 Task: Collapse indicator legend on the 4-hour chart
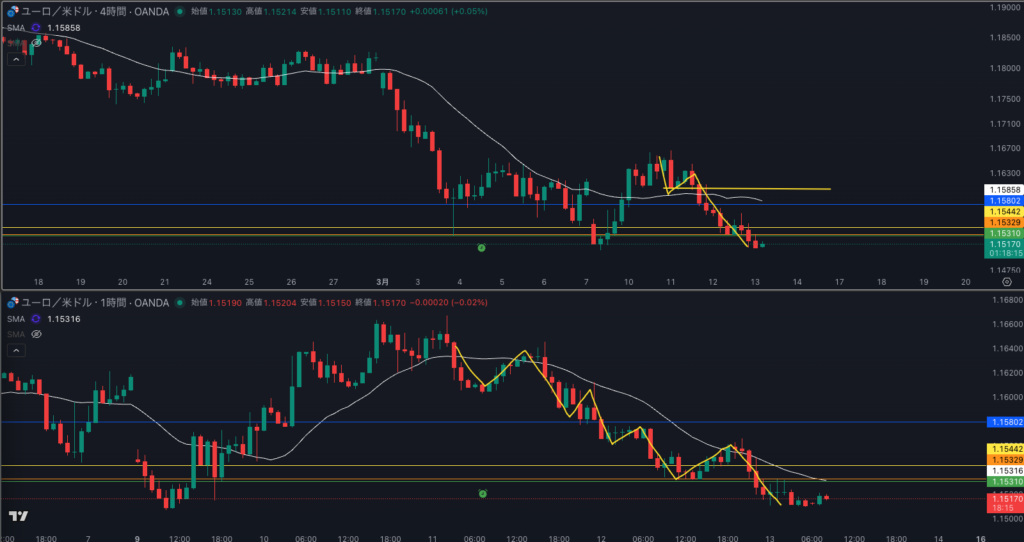(15, 60)
